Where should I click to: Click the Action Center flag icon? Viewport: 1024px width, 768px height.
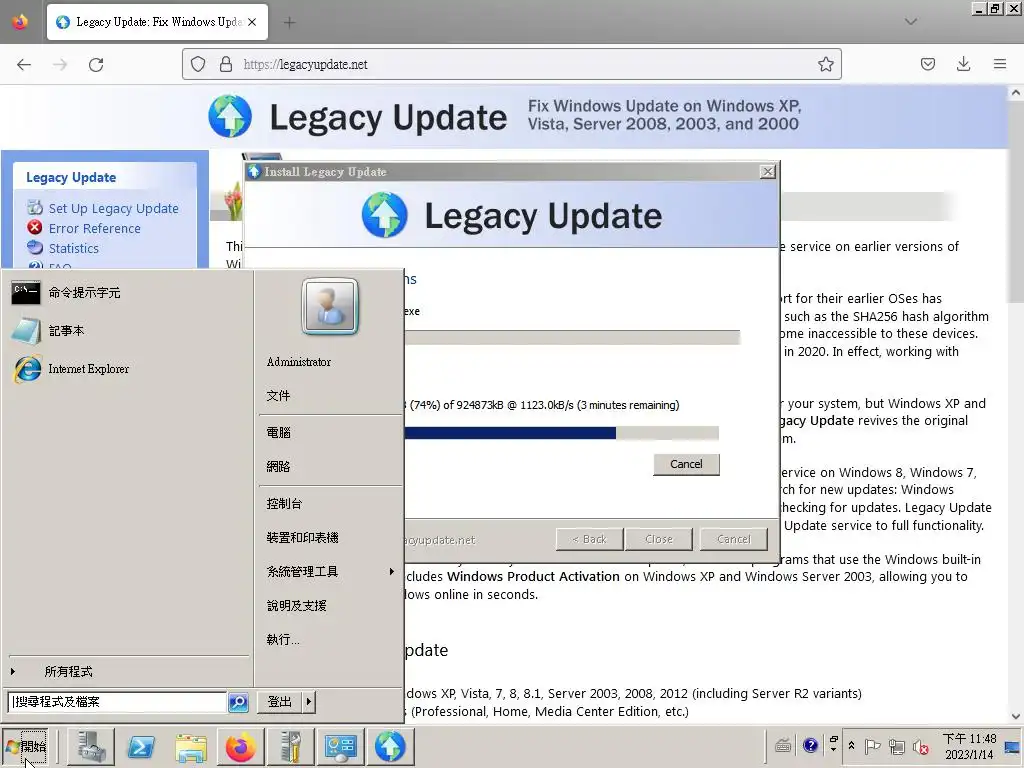click(872, 746)
